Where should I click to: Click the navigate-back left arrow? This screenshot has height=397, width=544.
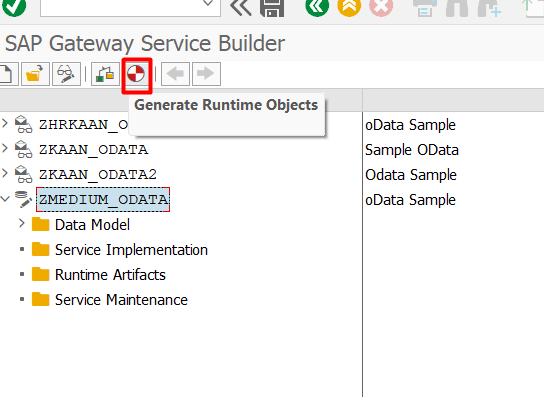pos(175,74)
